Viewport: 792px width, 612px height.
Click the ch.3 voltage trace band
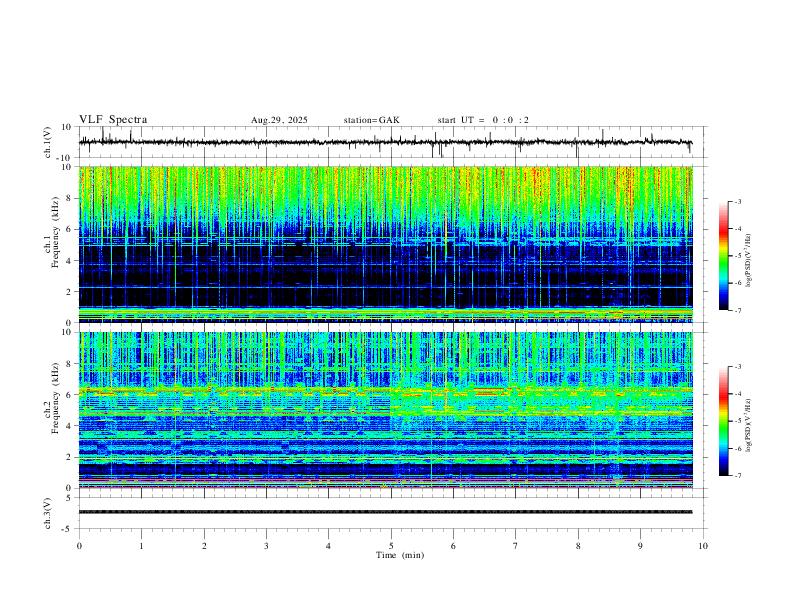pos(385,512)
